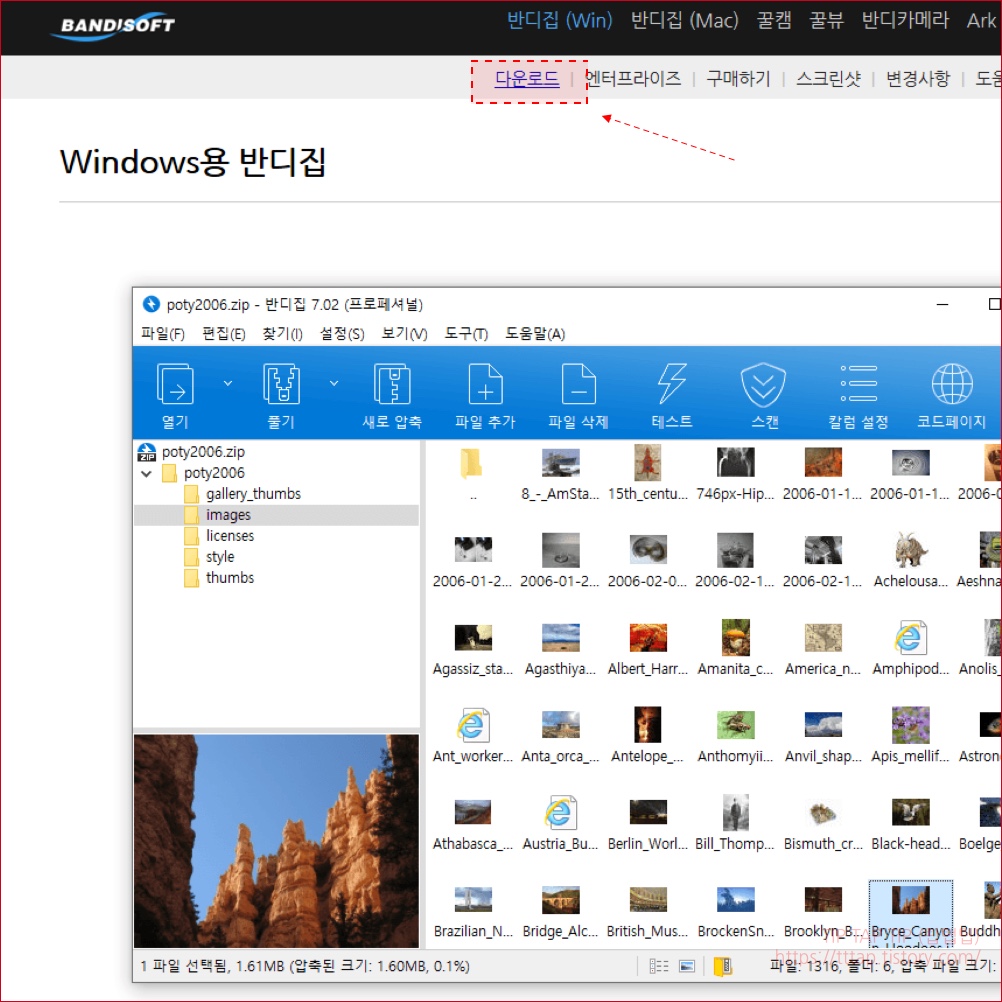Image resolution: width=1002 pixels, height=1002 pixels.
Task: Select the Amphipod... file with IE icon
Action: coord(910,638)
